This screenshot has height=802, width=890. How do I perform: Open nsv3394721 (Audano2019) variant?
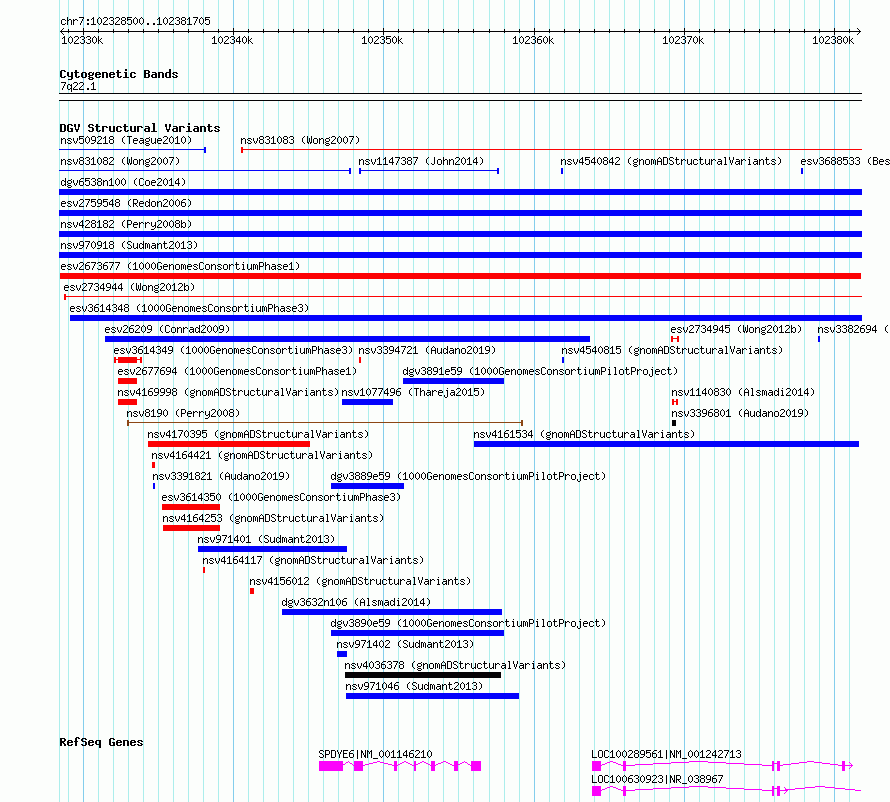(427, 350)
